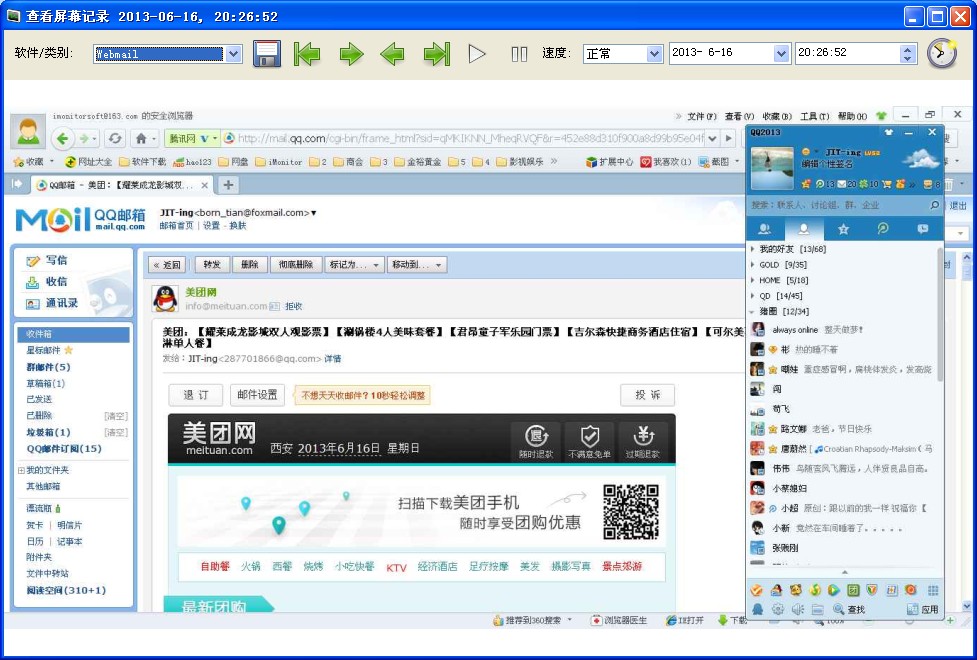Click the KTV category link

coord(396,567)
